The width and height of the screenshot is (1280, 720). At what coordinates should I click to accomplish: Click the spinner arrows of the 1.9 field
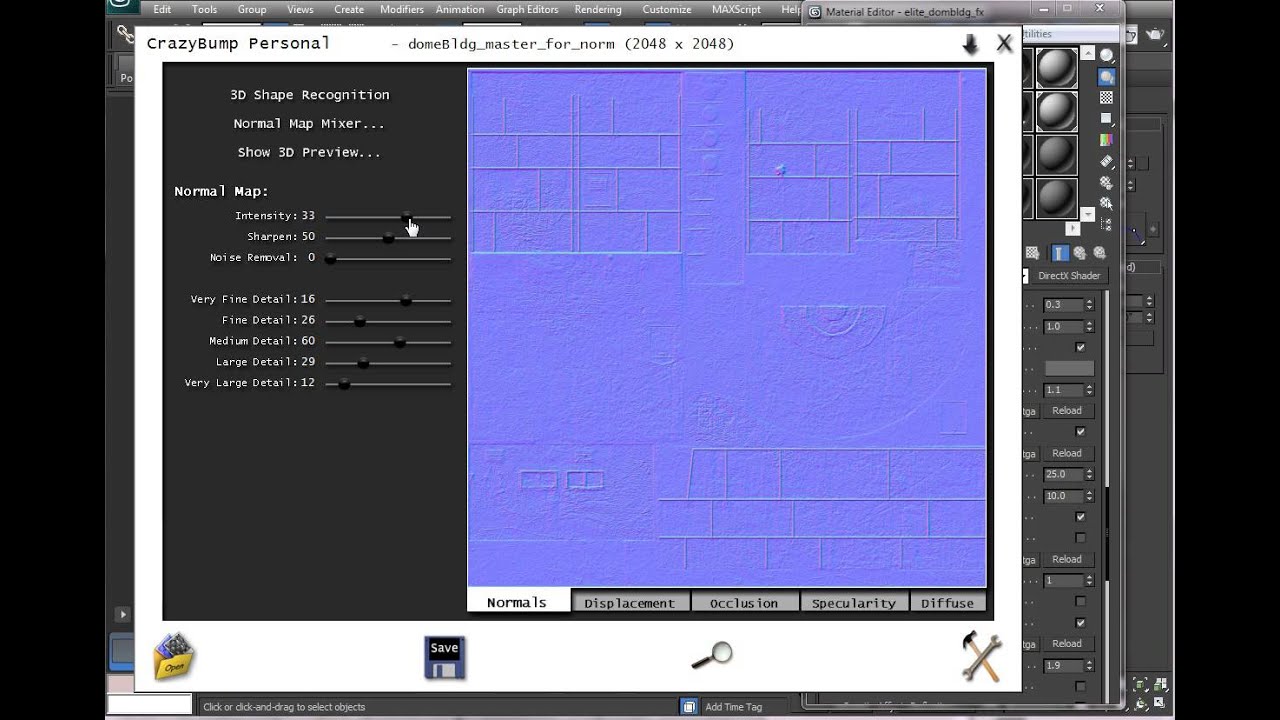[x=1089, y=665]
